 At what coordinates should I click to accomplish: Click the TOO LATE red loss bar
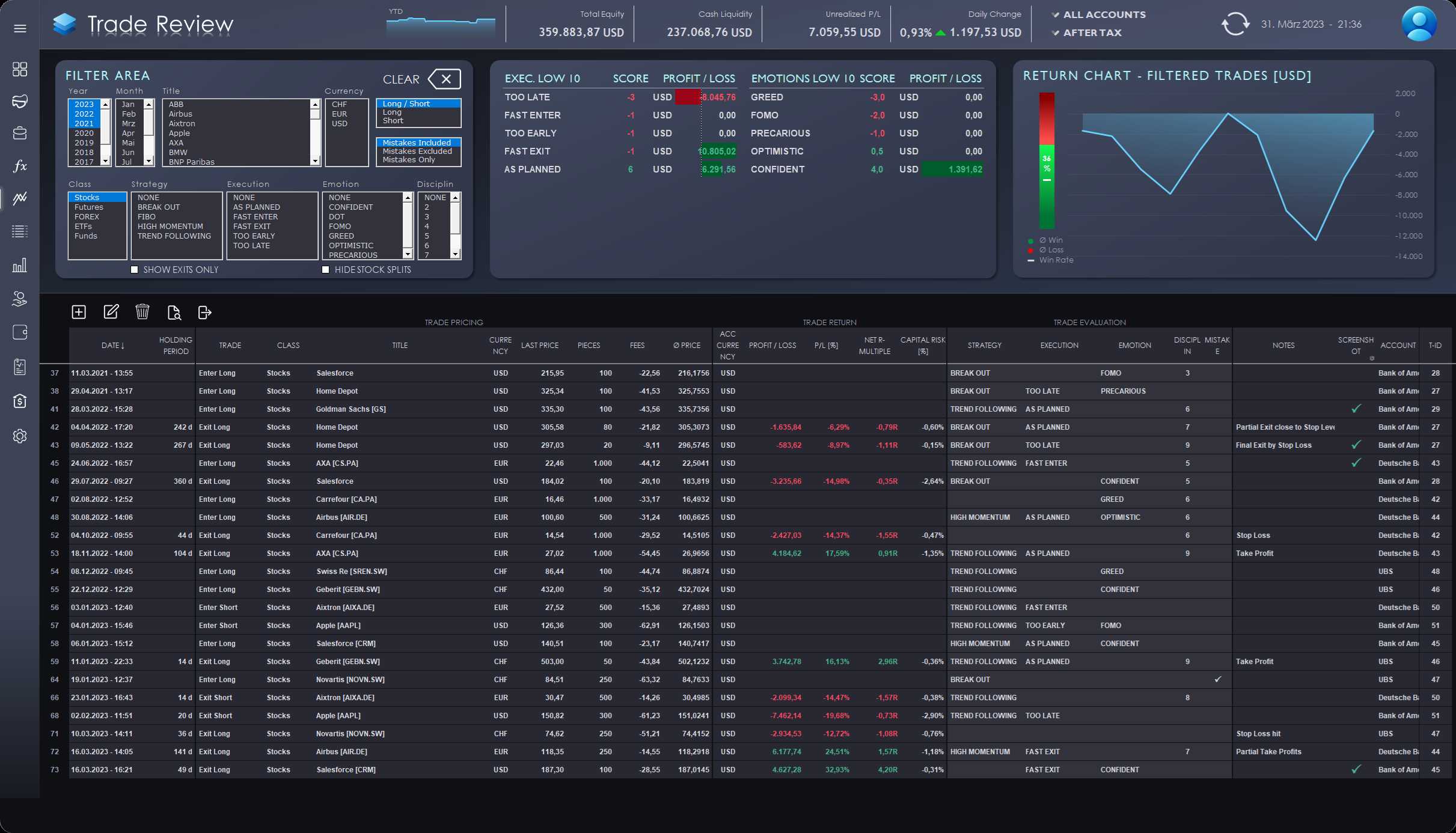(688, 97)
